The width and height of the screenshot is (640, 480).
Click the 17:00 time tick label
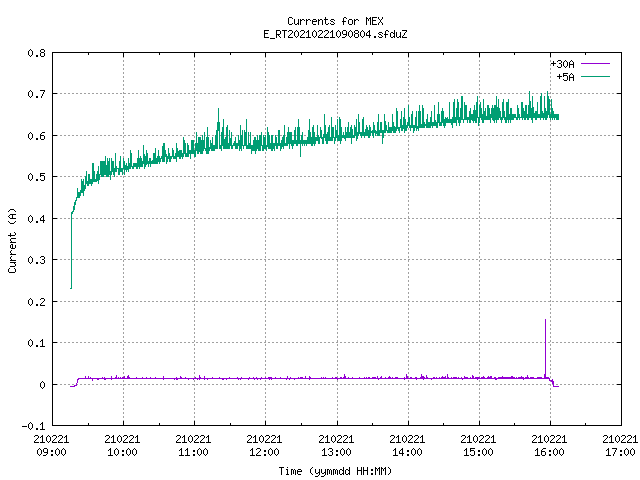(620, 452)
